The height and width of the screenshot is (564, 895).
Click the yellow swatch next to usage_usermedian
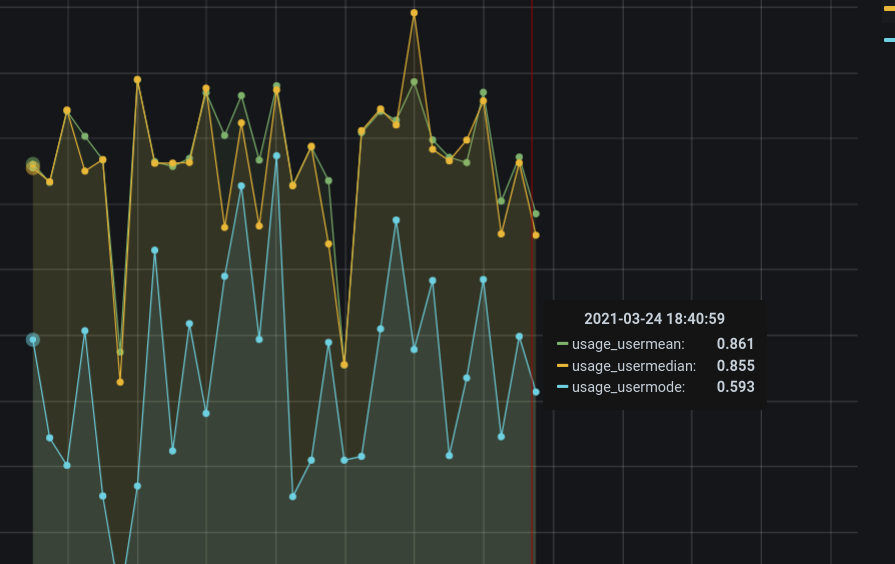(x=562, y=365)
